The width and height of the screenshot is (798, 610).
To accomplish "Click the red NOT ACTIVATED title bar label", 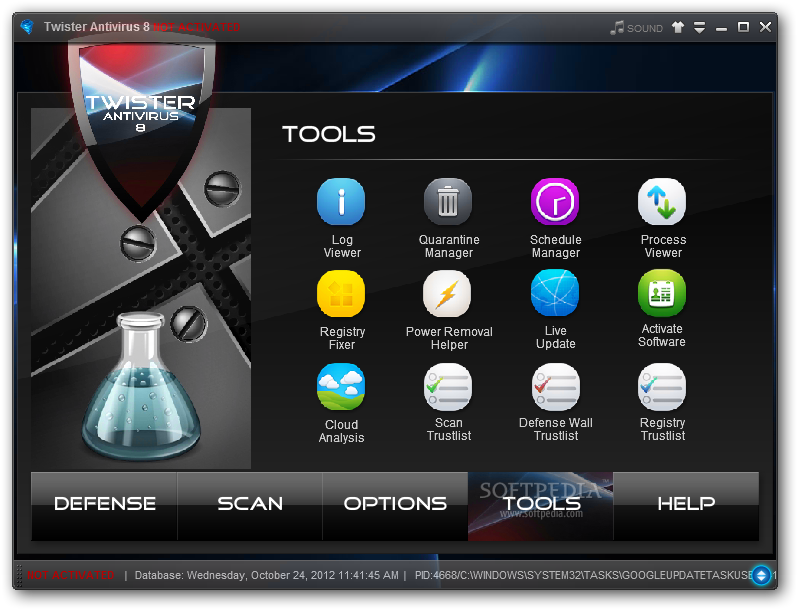I will coord(196,27).
